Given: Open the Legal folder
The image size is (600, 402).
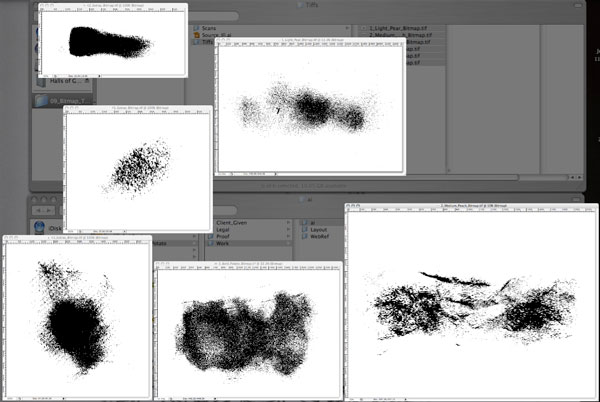Looking at the screenshot, I should (x=223, y=229).
